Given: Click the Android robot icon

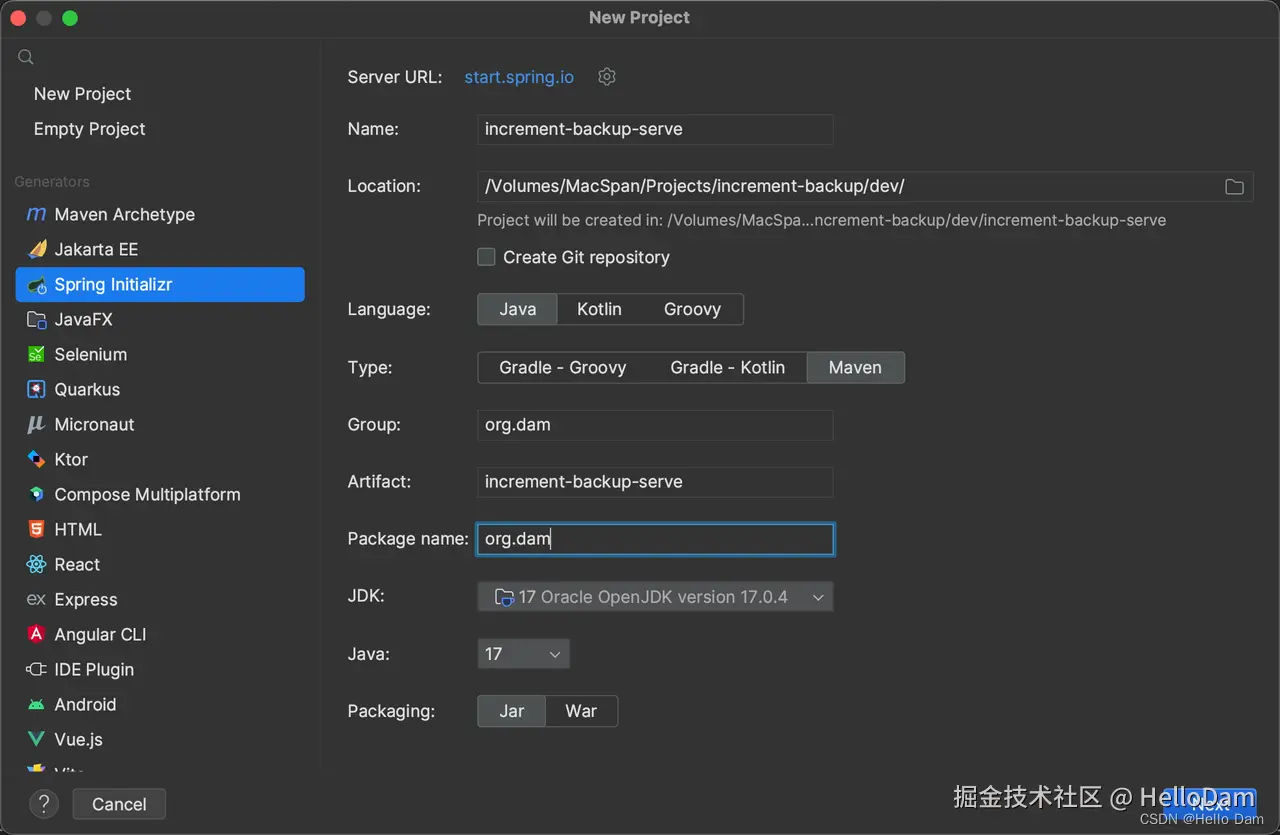Looking at the screenshot, I should tap(36, 704).
